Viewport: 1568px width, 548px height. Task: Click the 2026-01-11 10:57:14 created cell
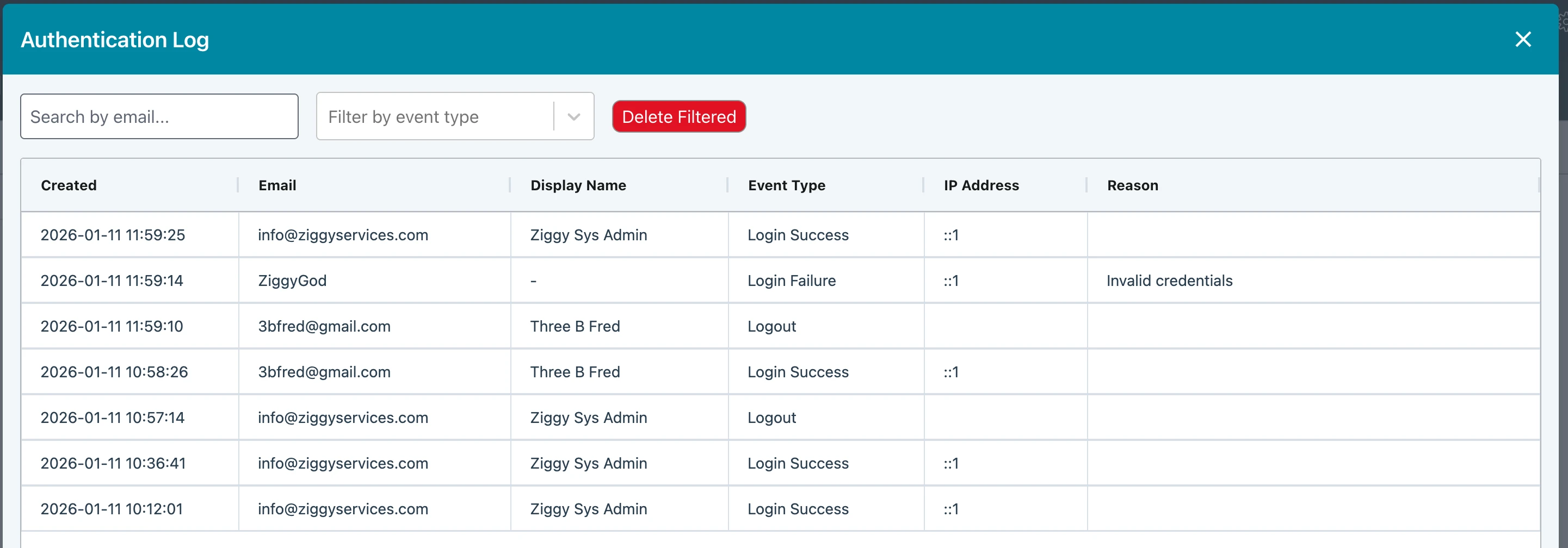(x=112, y=418)
